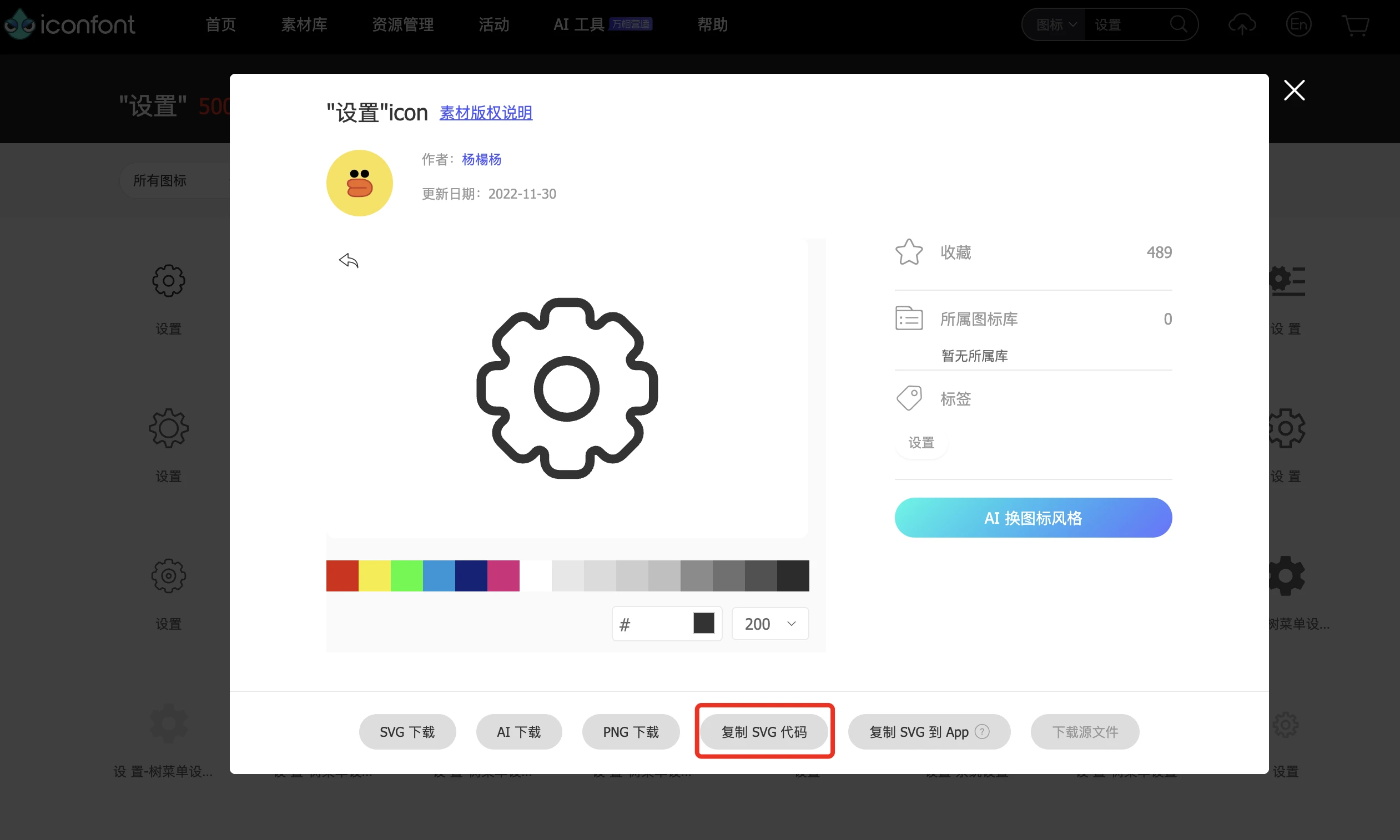
Task: Click the AI 换图标风格 button
Action: [x=1033, y=517]
